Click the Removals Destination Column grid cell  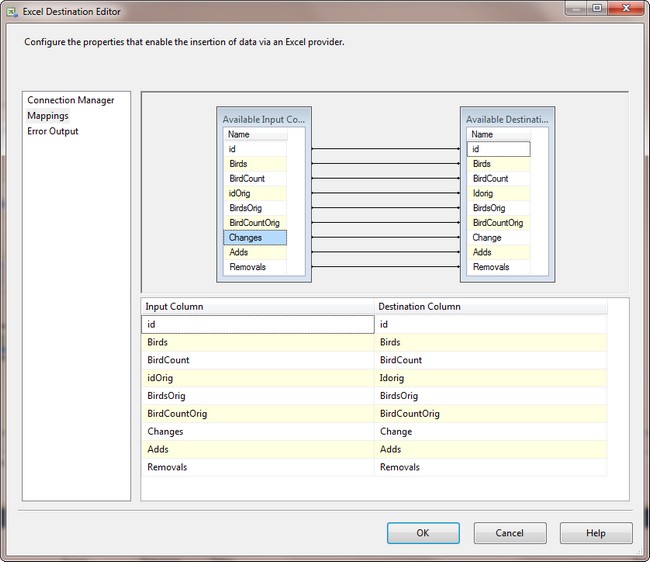tap(491, 467)
